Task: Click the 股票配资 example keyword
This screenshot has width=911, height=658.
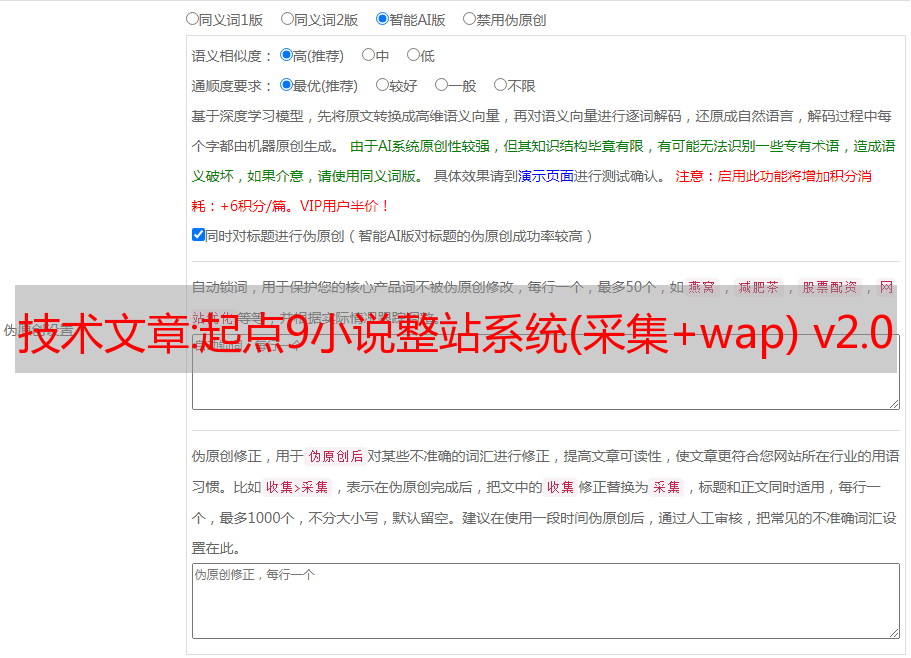Action: click(x=830, y=287)
